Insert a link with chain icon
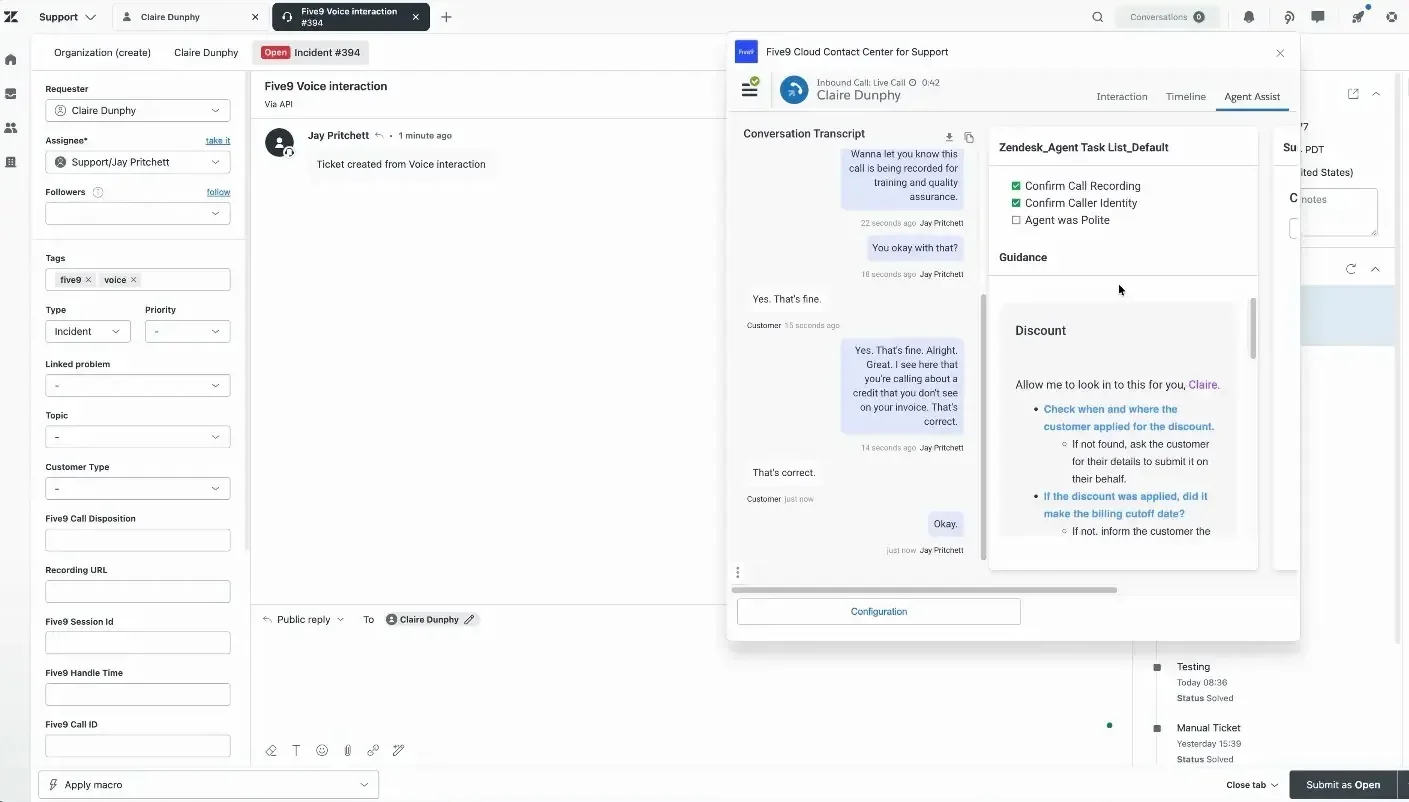The height and width of the screenshot is (802, 1409). [x=373, y=750]
